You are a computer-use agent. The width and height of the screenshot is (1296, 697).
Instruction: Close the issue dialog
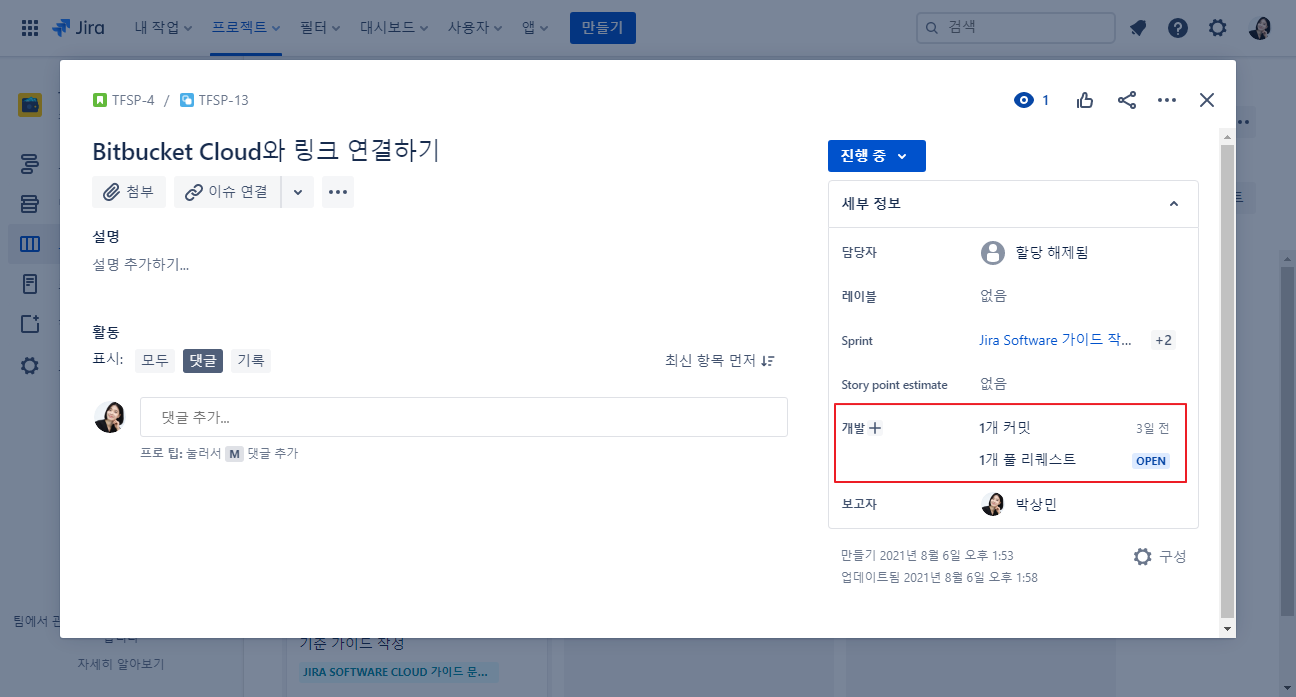pyautogui.click(x=1207, y=100)
